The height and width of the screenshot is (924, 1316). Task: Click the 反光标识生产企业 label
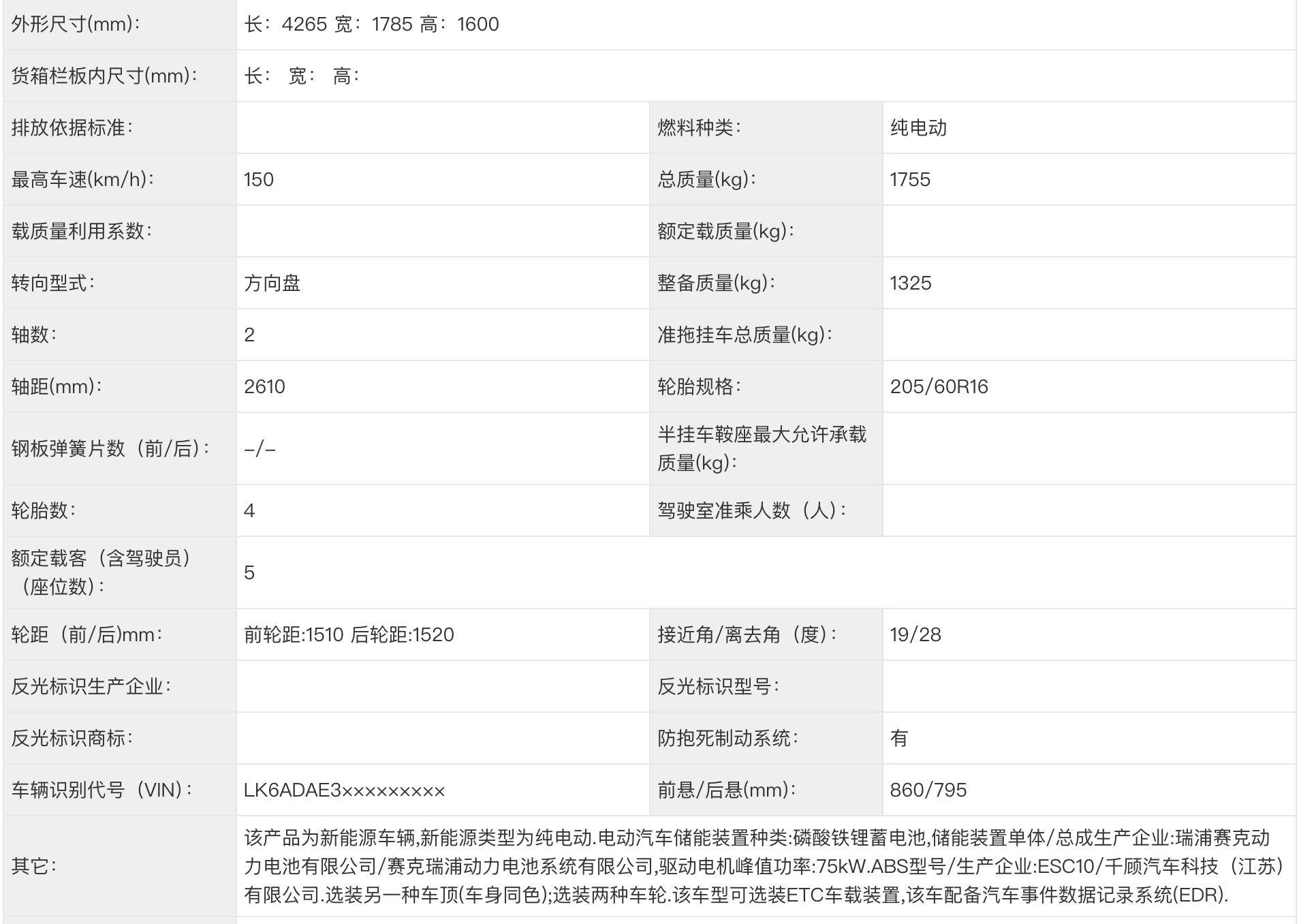point(91,686)
